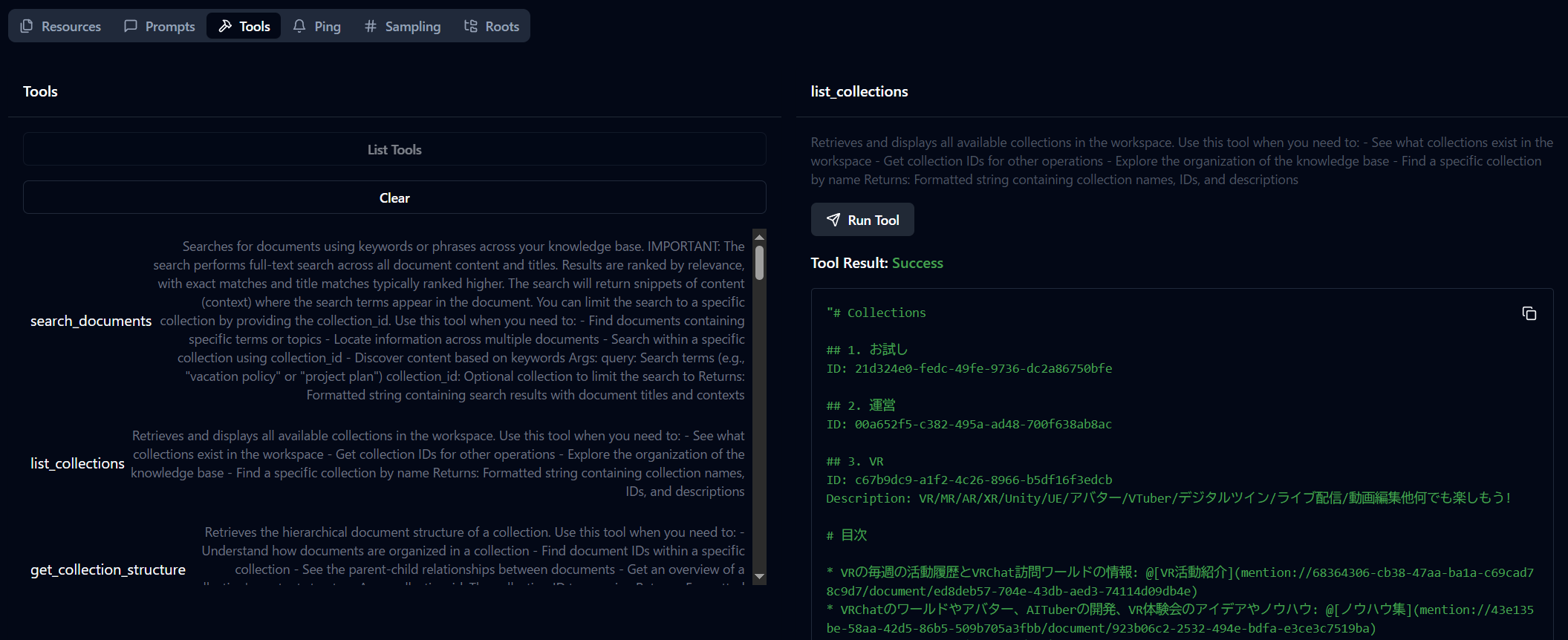Copy the tool result output
Image resolution: width=1568 pixels, height=640 pixels.
pos(1529,313)
